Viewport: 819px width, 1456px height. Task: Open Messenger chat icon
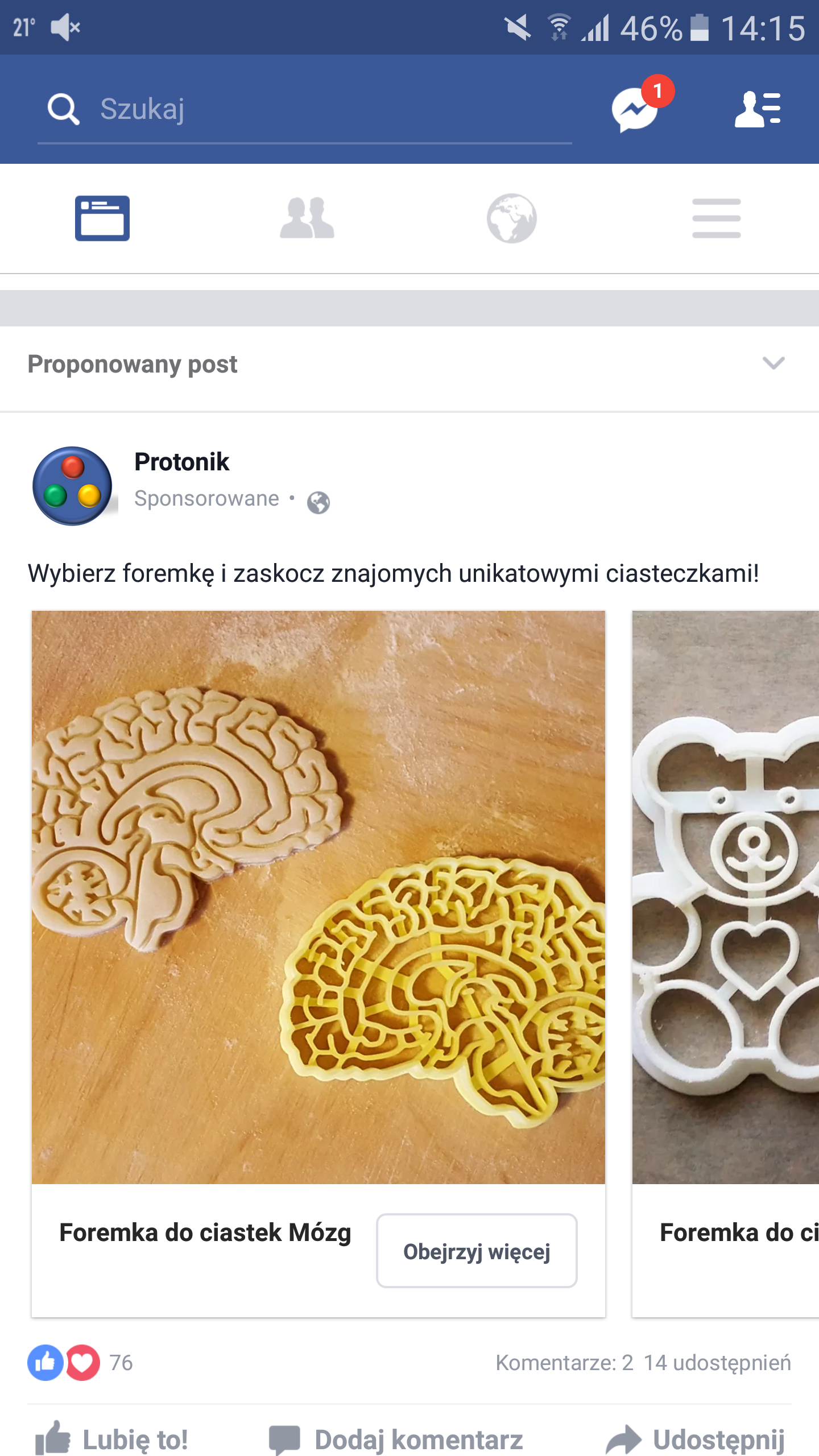(x=635, y=109)
